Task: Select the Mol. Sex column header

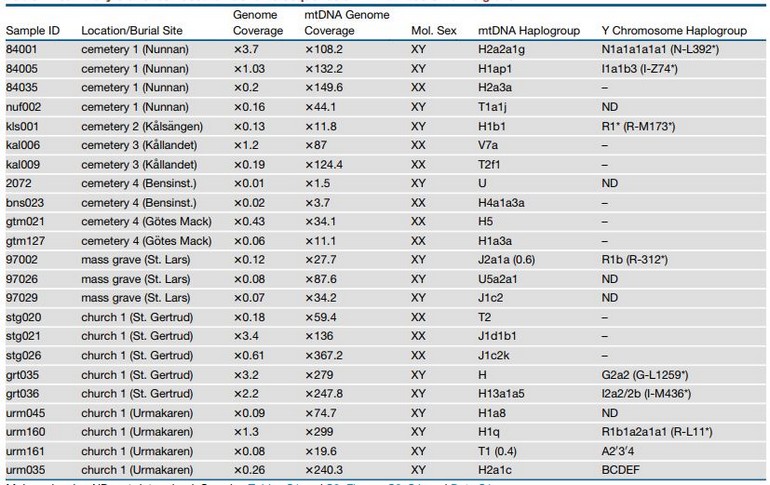Action: tap(434, 30)
